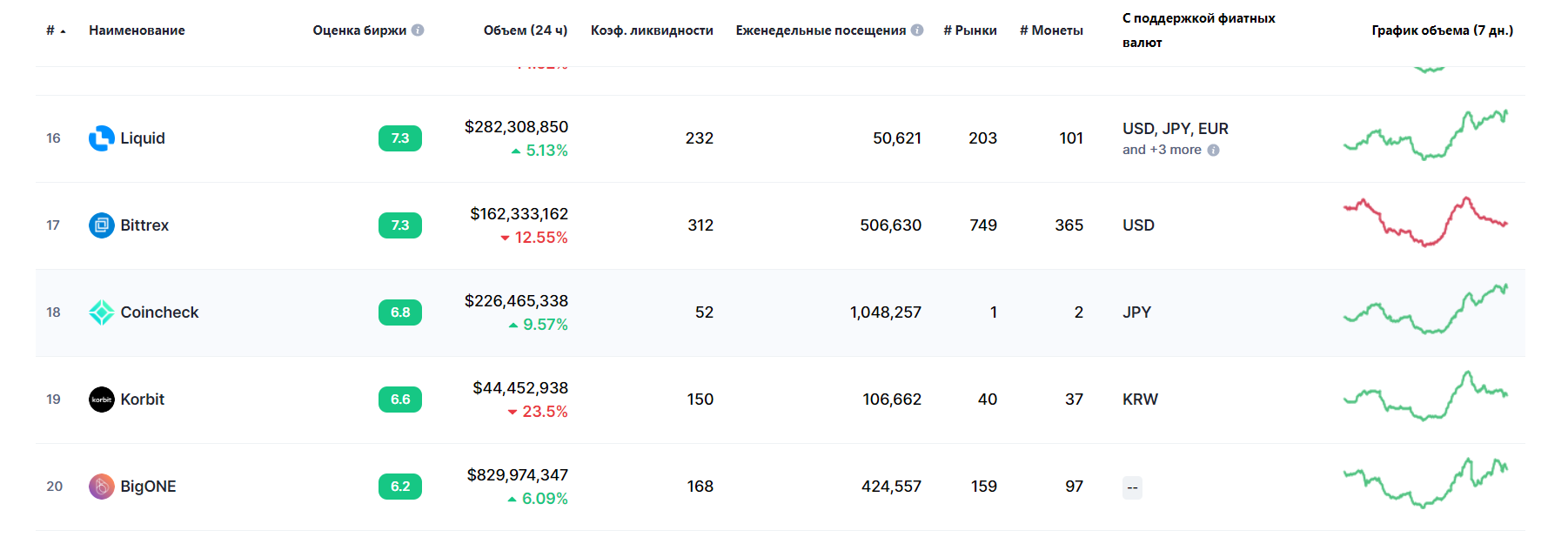Click the 'График объема (7 дн.)' header
Screen dimensions: 1568x544
(x=1443, y=30)
